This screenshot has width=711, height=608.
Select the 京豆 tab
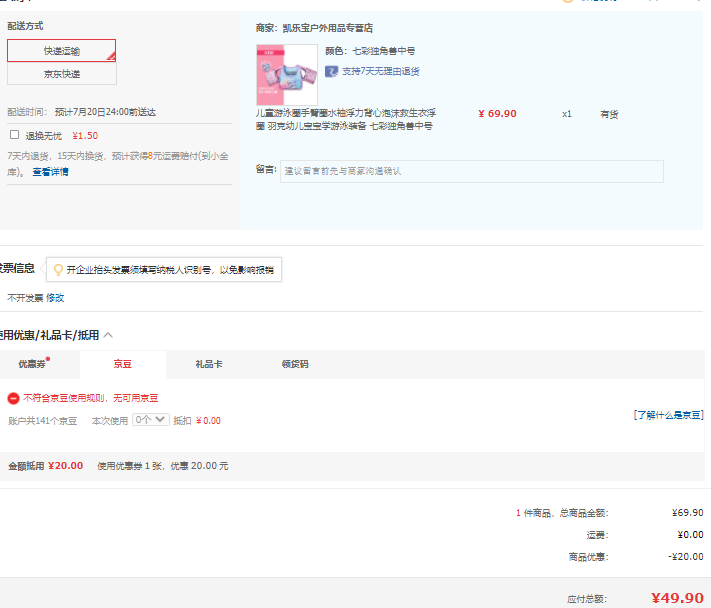pos(122,364)
